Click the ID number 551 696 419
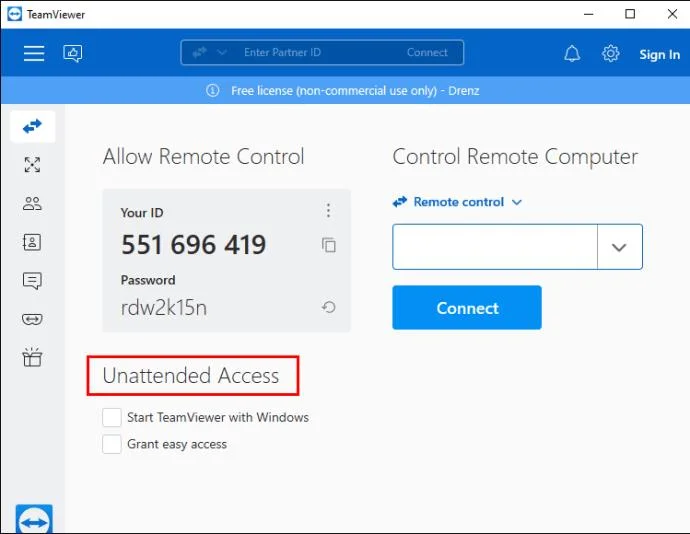The height and width of the screenshot is (534, 690). pyautogui.click(x=194, y=244)
